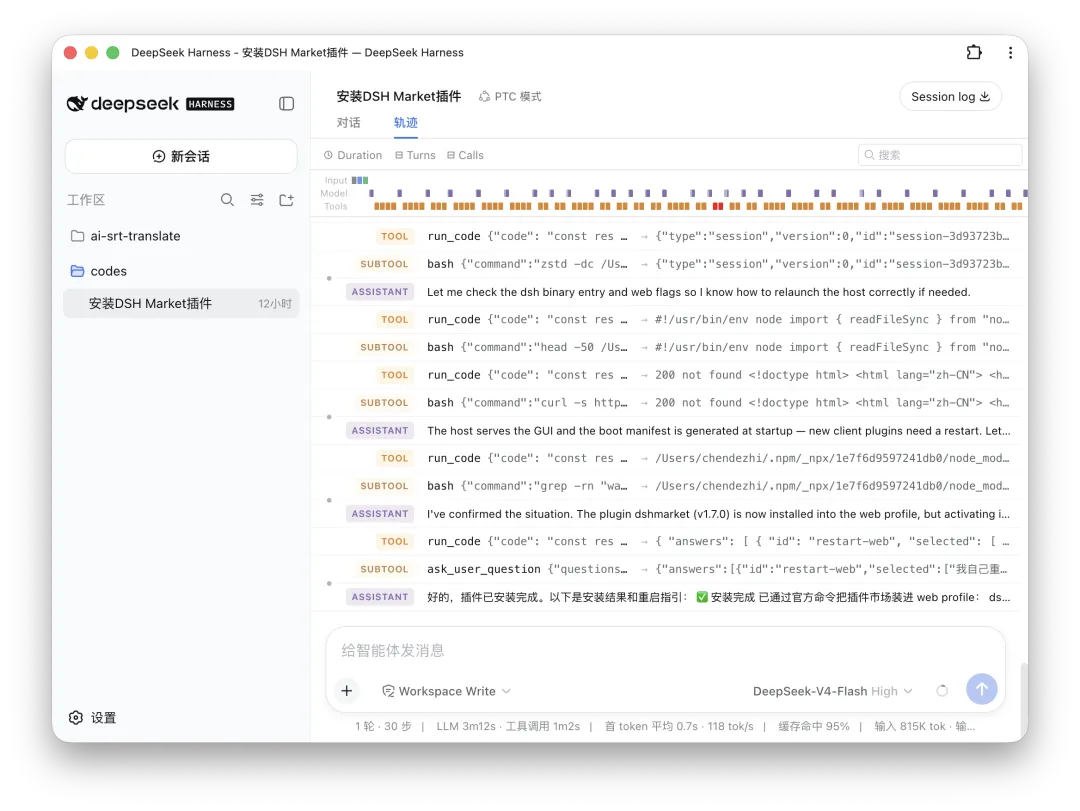Search the workspace with magnifier icon
Screen dimensions: 1080x811
coord(227,200)
